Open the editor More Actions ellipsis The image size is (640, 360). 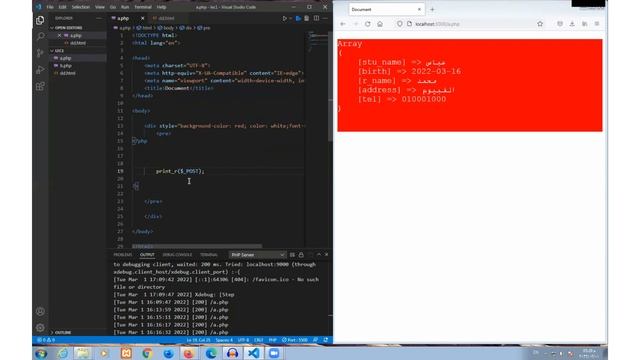coord(325,18)
